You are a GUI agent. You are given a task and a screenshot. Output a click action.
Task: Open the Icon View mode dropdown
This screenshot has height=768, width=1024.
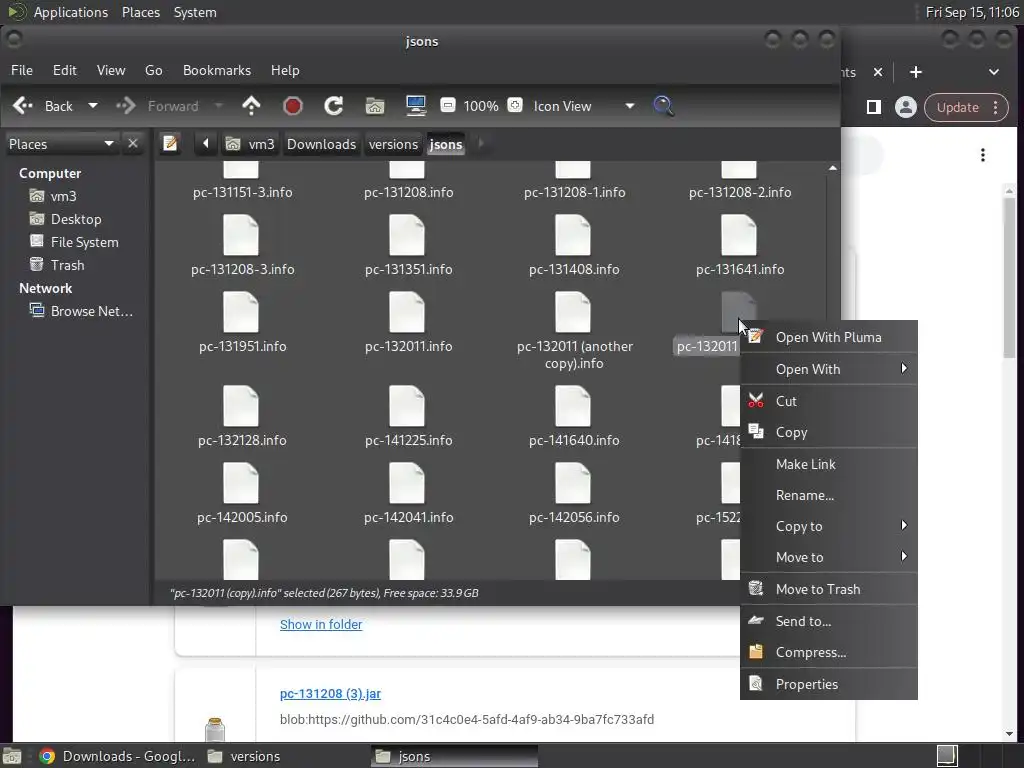click(x=584, y=106)
